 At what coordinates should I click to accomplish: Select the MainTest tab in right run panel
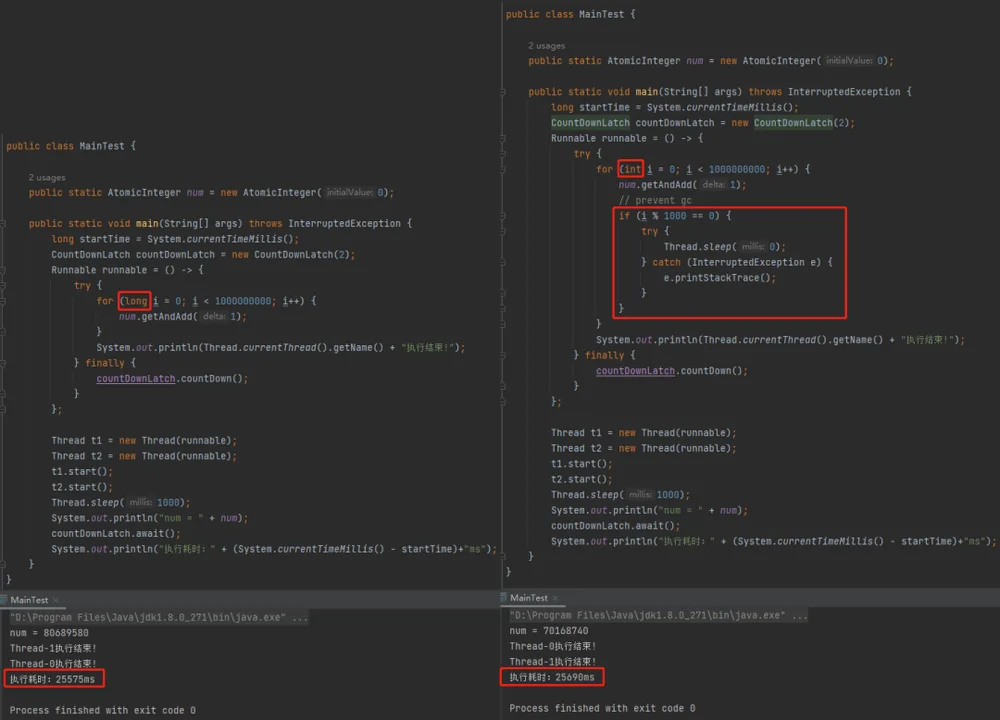[x=529, y=598]
